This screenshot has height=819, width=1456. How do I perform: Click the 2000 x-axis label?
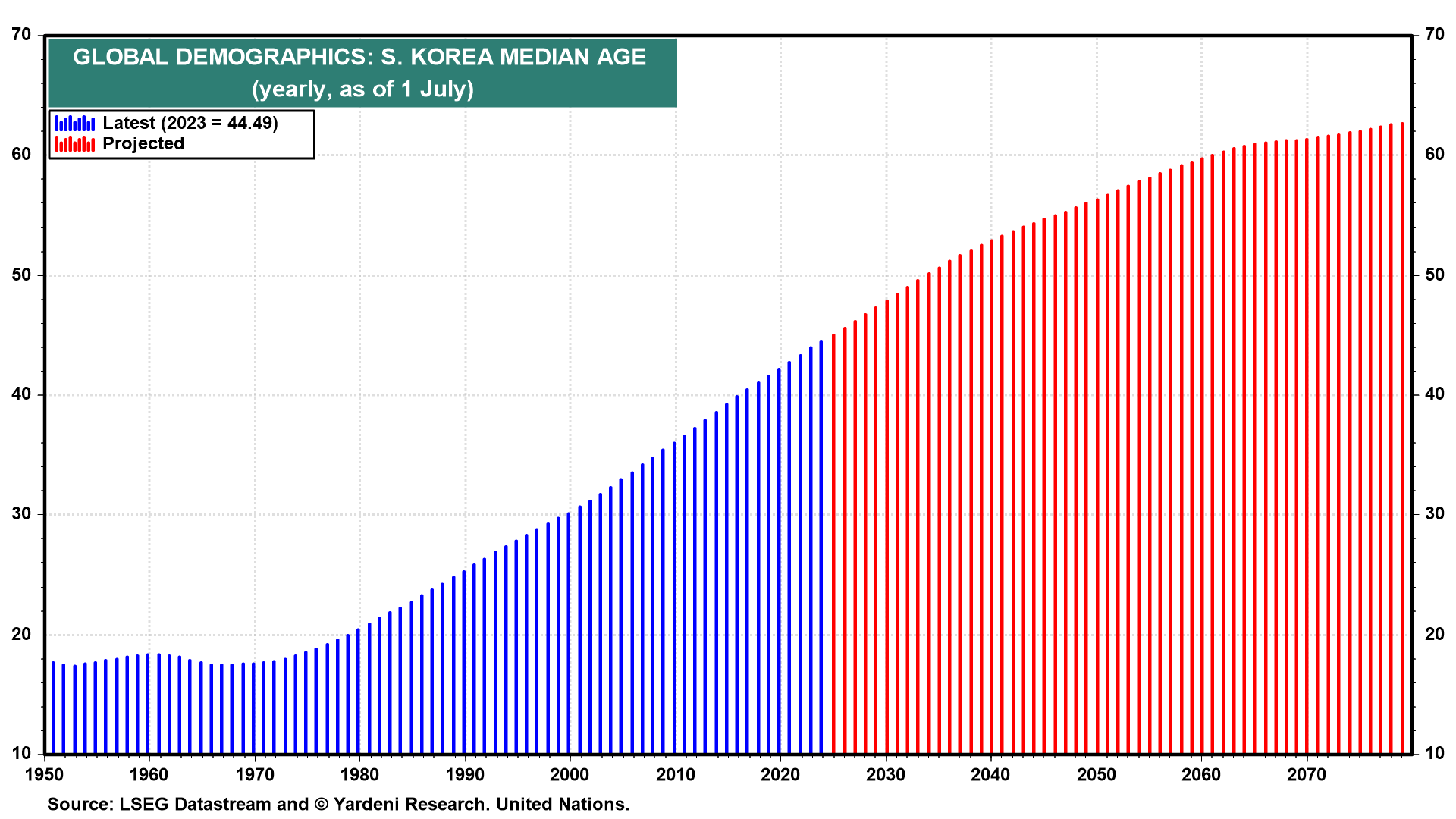[x=570, y=775]
